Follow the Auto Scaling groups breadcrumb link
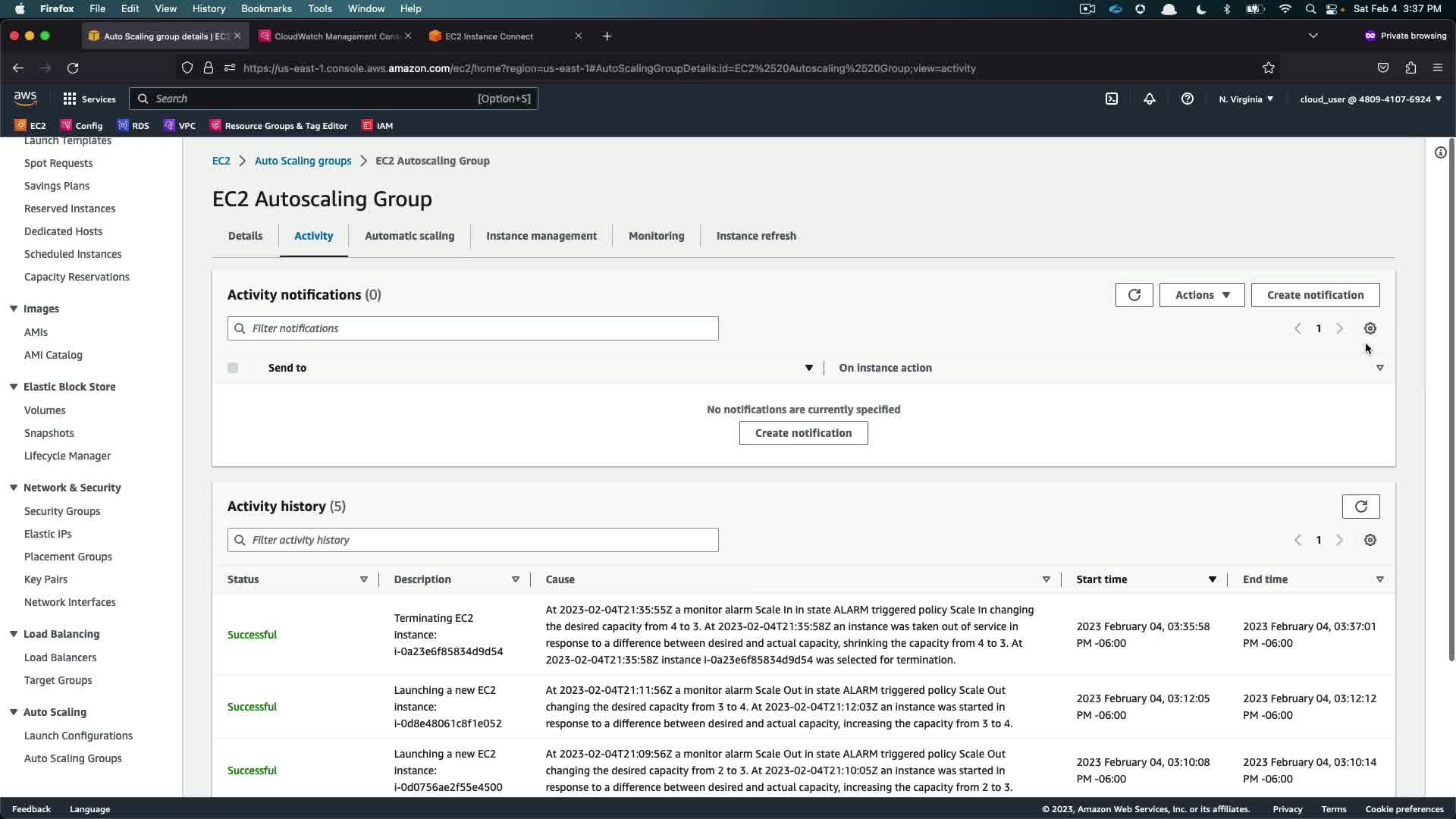The image size is (1456, 819). [303, 161]
